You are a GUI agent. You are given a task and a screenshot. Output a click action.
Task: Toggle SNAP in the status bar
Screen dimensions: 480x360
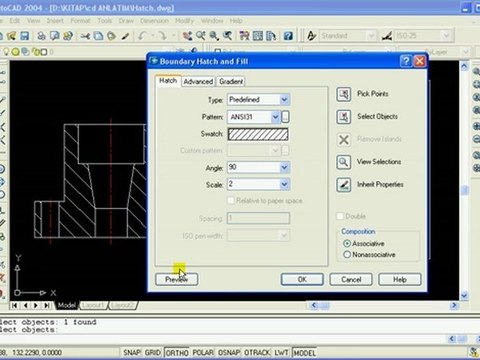132,352
